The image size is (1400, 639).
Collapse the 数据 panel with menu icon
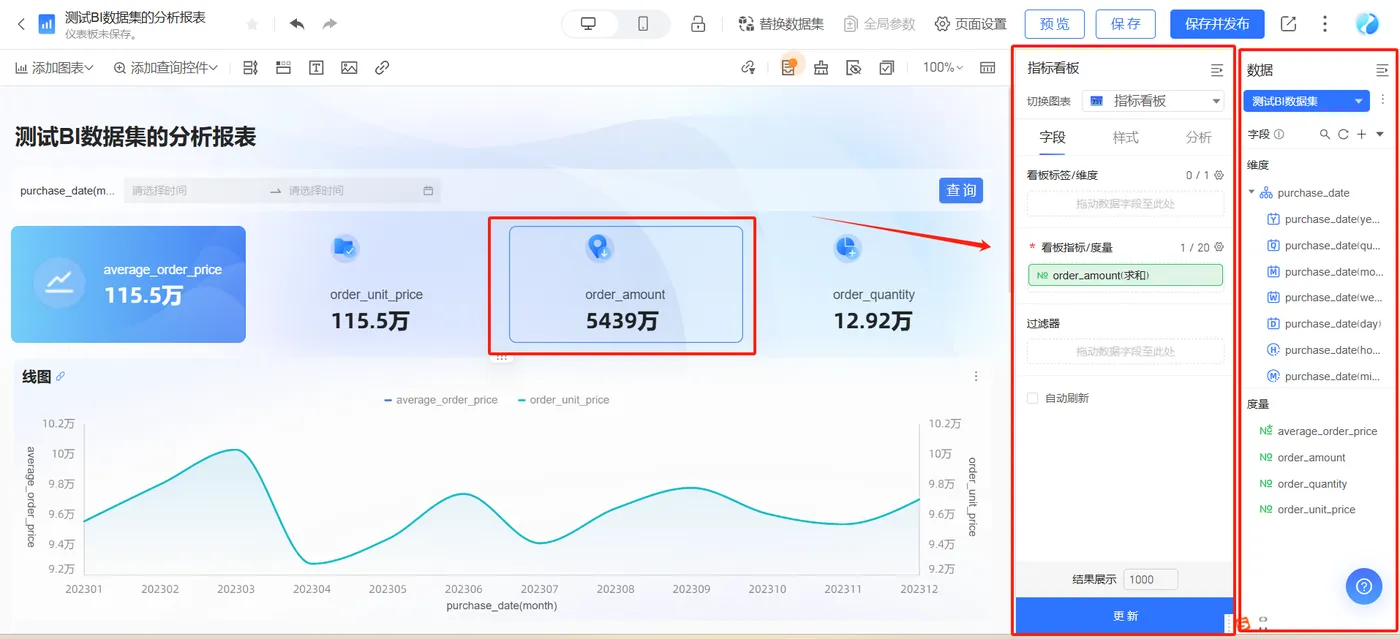tap(1382, 70)
